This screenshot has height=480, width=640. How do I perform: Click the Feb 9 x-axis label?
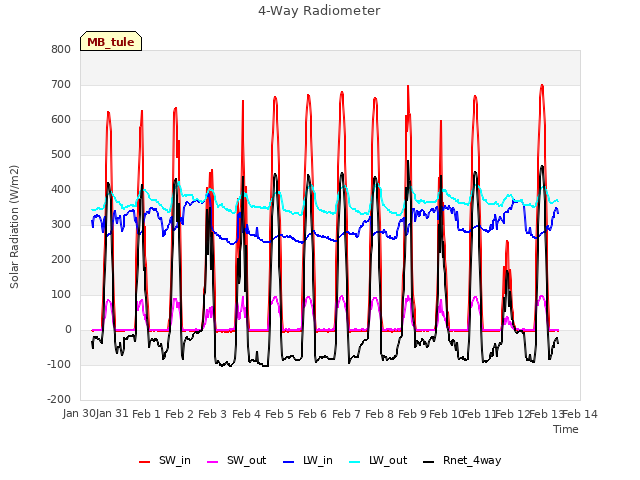(412, 414)
